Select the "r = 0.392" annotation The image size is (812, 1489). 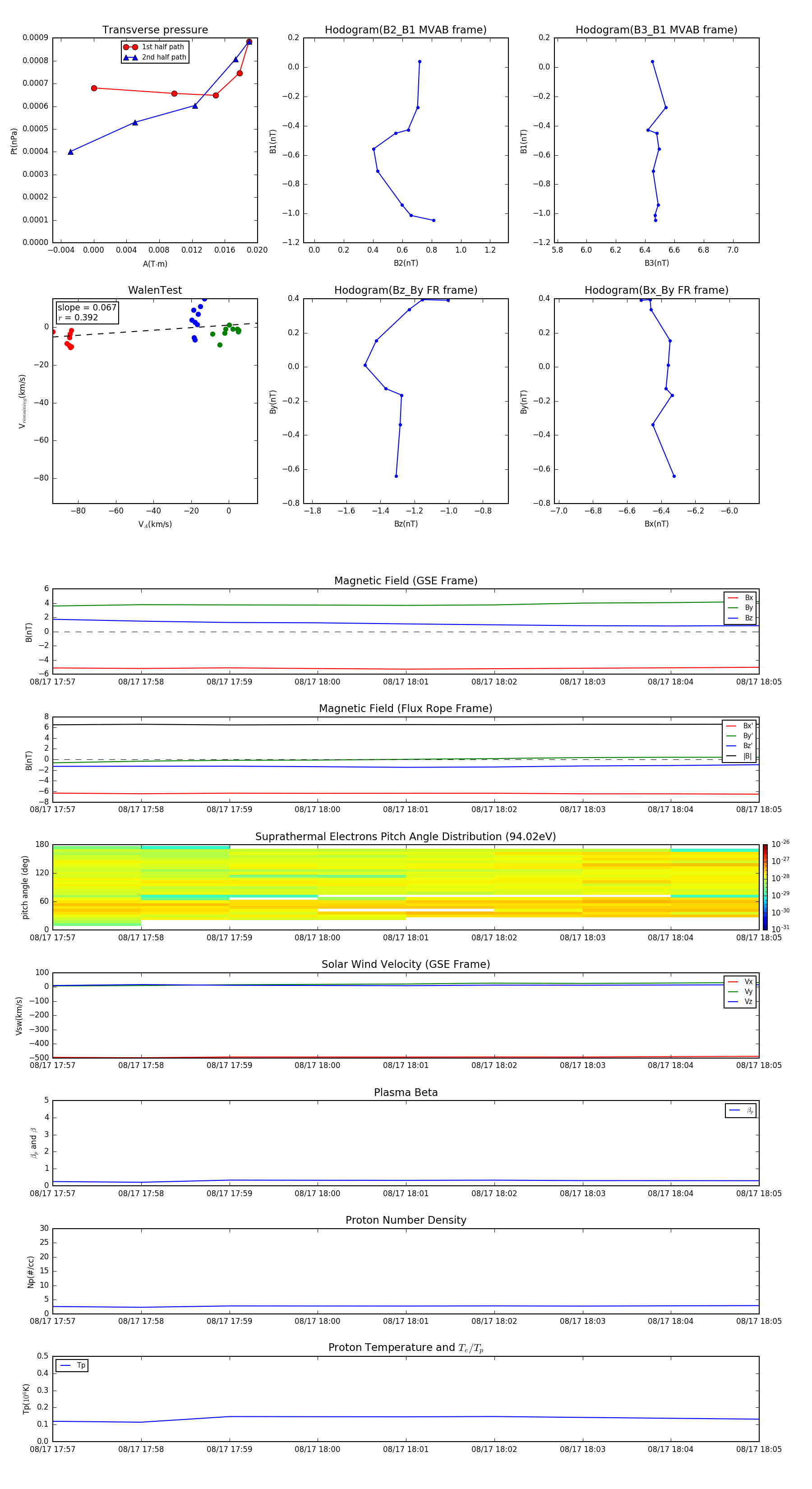pyautogui.click(x=78, y=317)
